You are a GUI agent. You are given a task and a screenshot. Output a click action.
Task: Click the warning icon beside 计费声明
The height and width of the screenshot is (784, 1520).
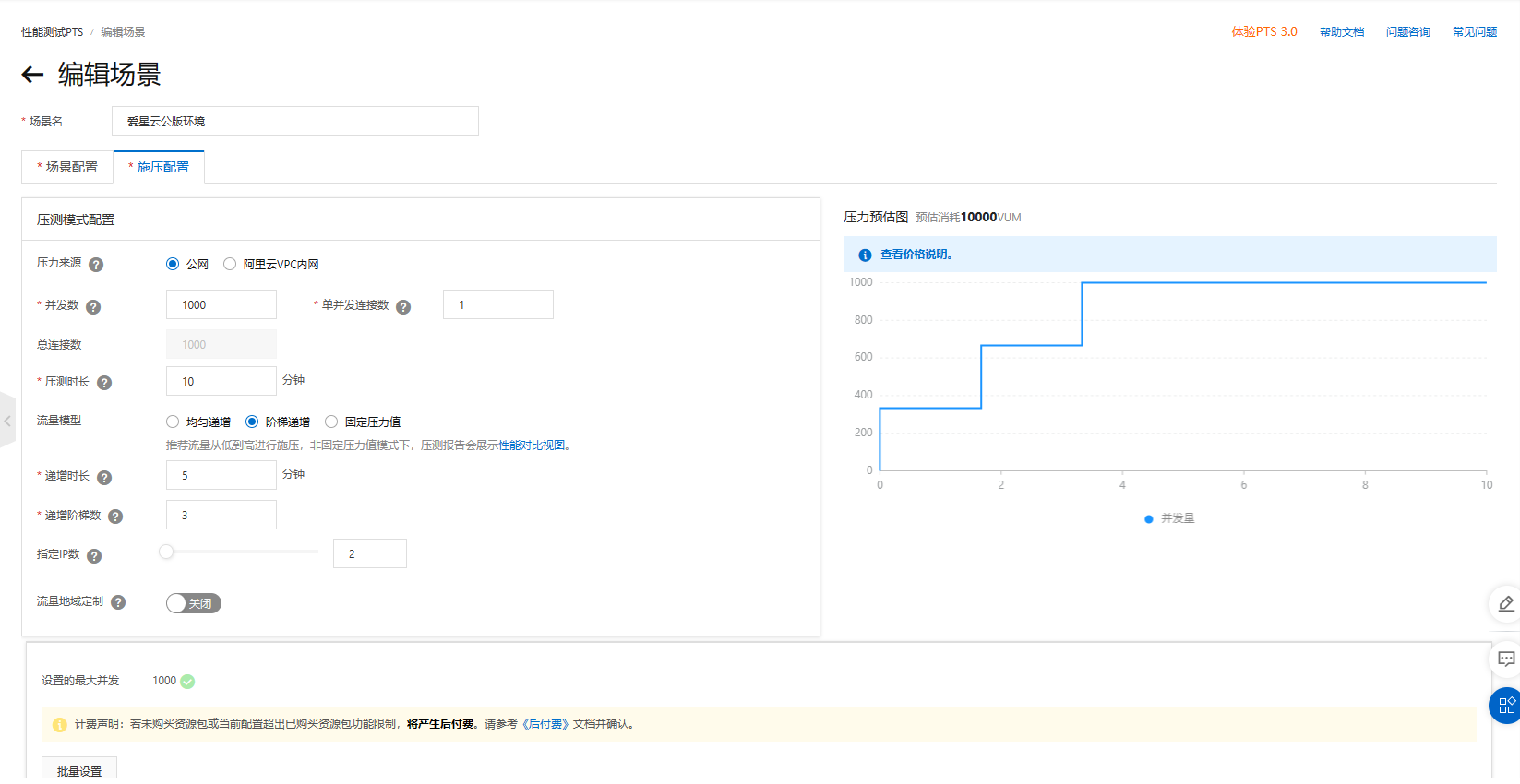point(60,725)
